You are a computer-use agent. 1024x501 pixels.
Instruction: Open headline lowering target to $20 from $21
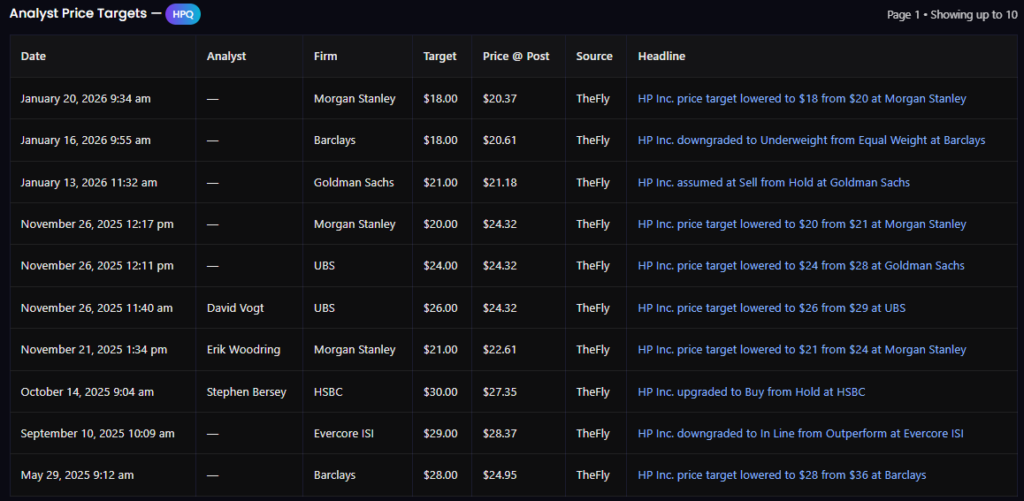(802, 225)
